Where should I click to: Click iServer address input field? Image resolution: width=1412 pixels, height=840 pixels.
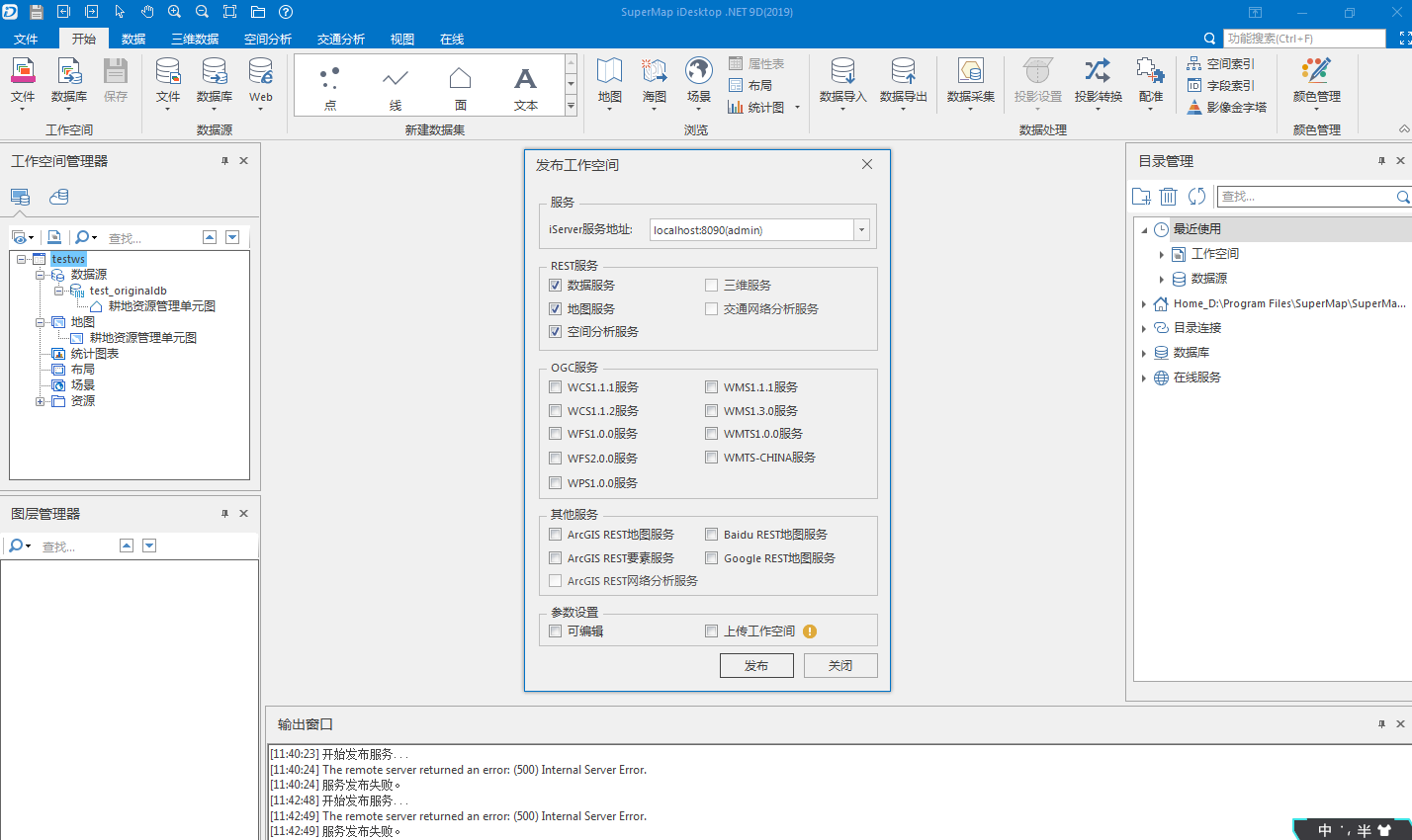coord(751,229)
